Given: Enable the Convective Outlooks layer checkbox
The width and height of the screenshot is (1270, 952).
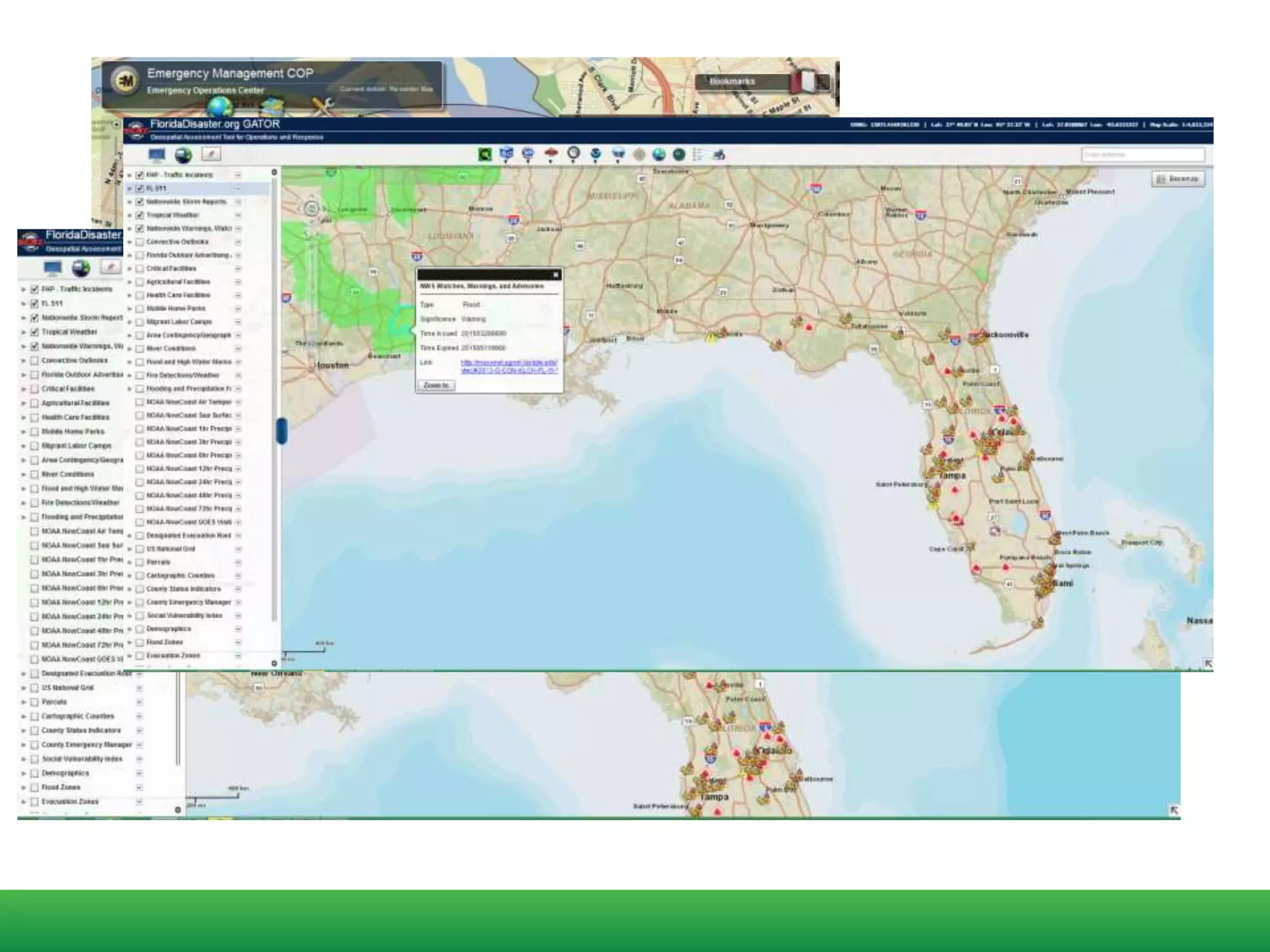Looking at the screenshot, I should [140, 242].
